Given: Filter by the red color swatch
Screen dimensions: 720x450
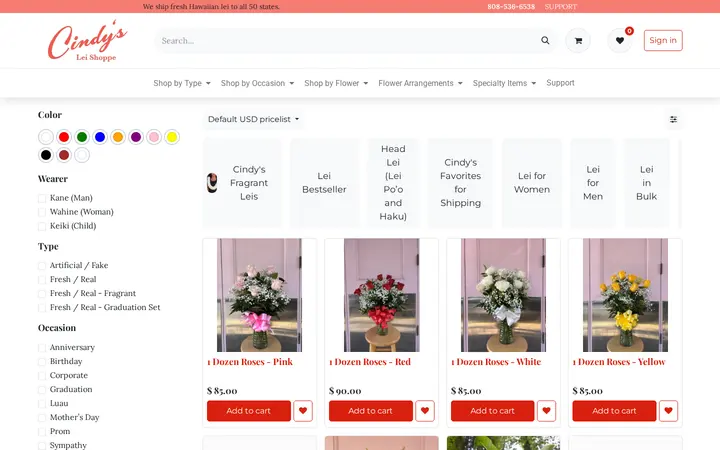Looking at the screenshot, I should [64, 137].
